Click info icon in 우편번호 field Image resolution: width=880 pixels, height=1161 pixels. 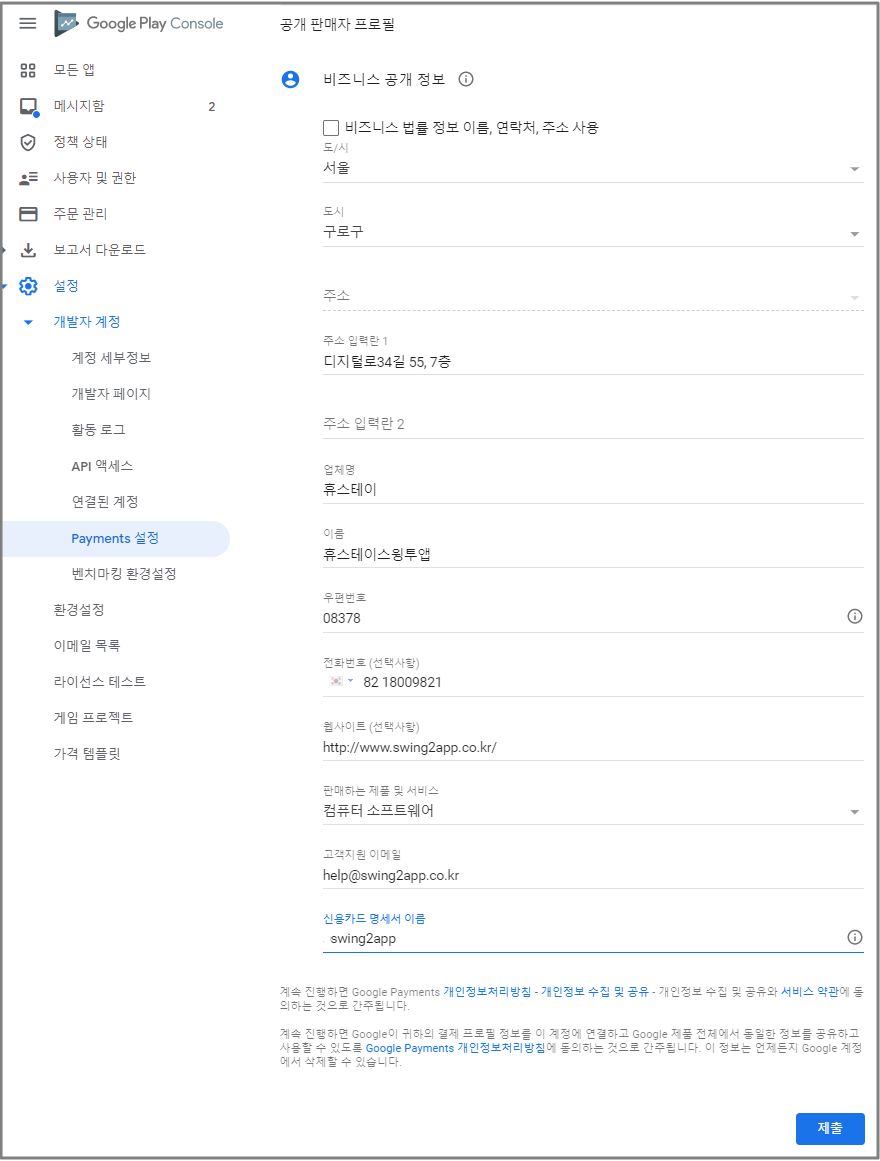(x=854, y=617)
